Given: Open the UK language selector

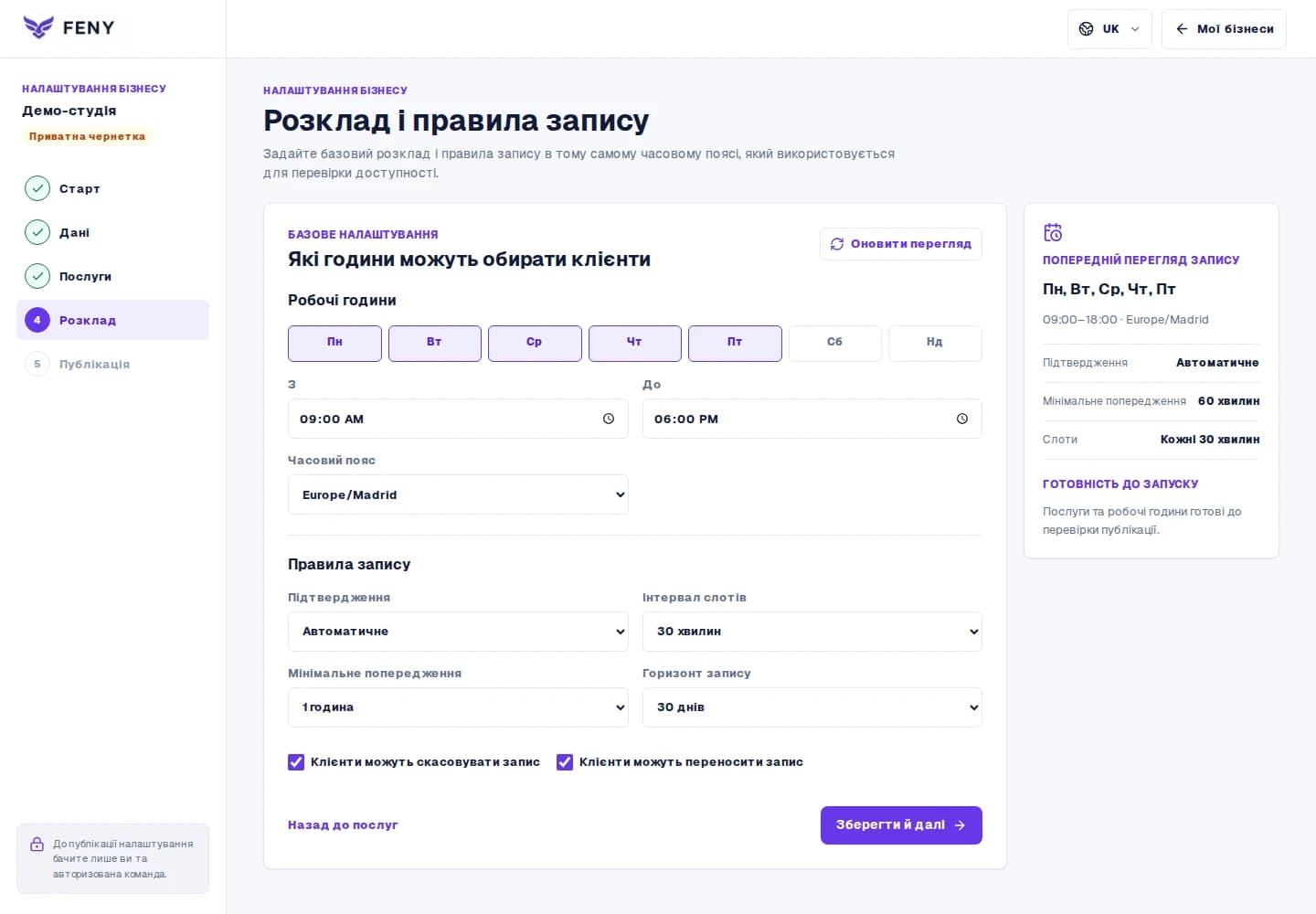Looking at the screenshot, I should pos(1109,29).
